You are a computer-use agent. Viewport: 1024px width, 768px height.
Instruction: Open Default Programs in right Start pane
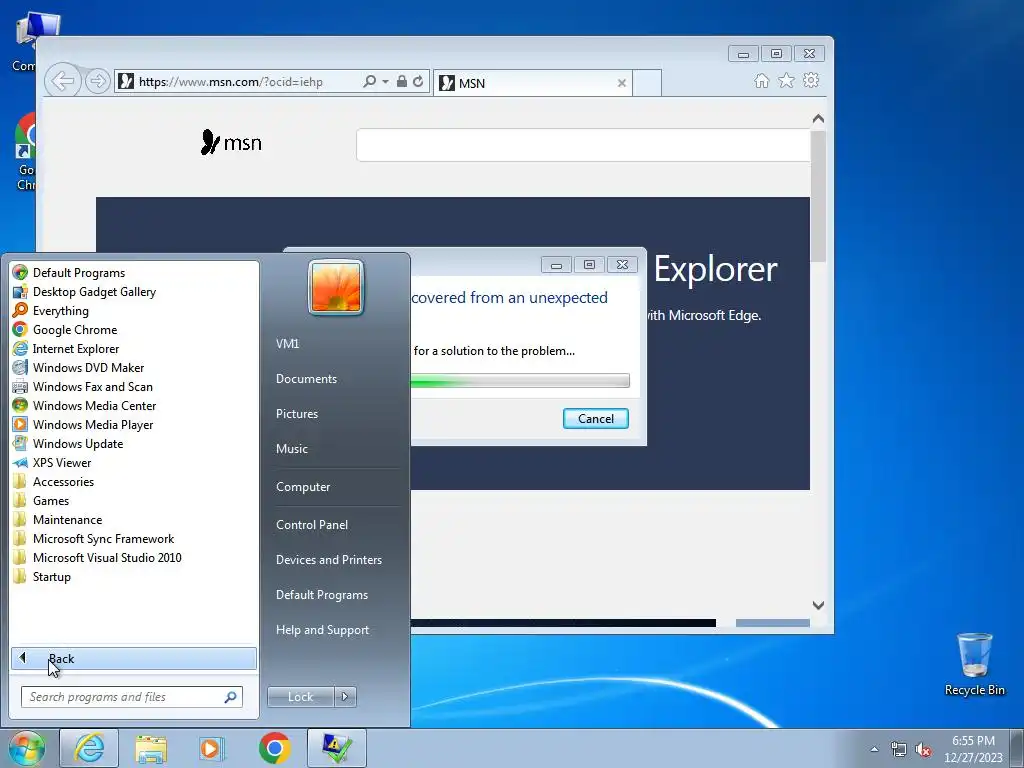[x=321, y=594]
